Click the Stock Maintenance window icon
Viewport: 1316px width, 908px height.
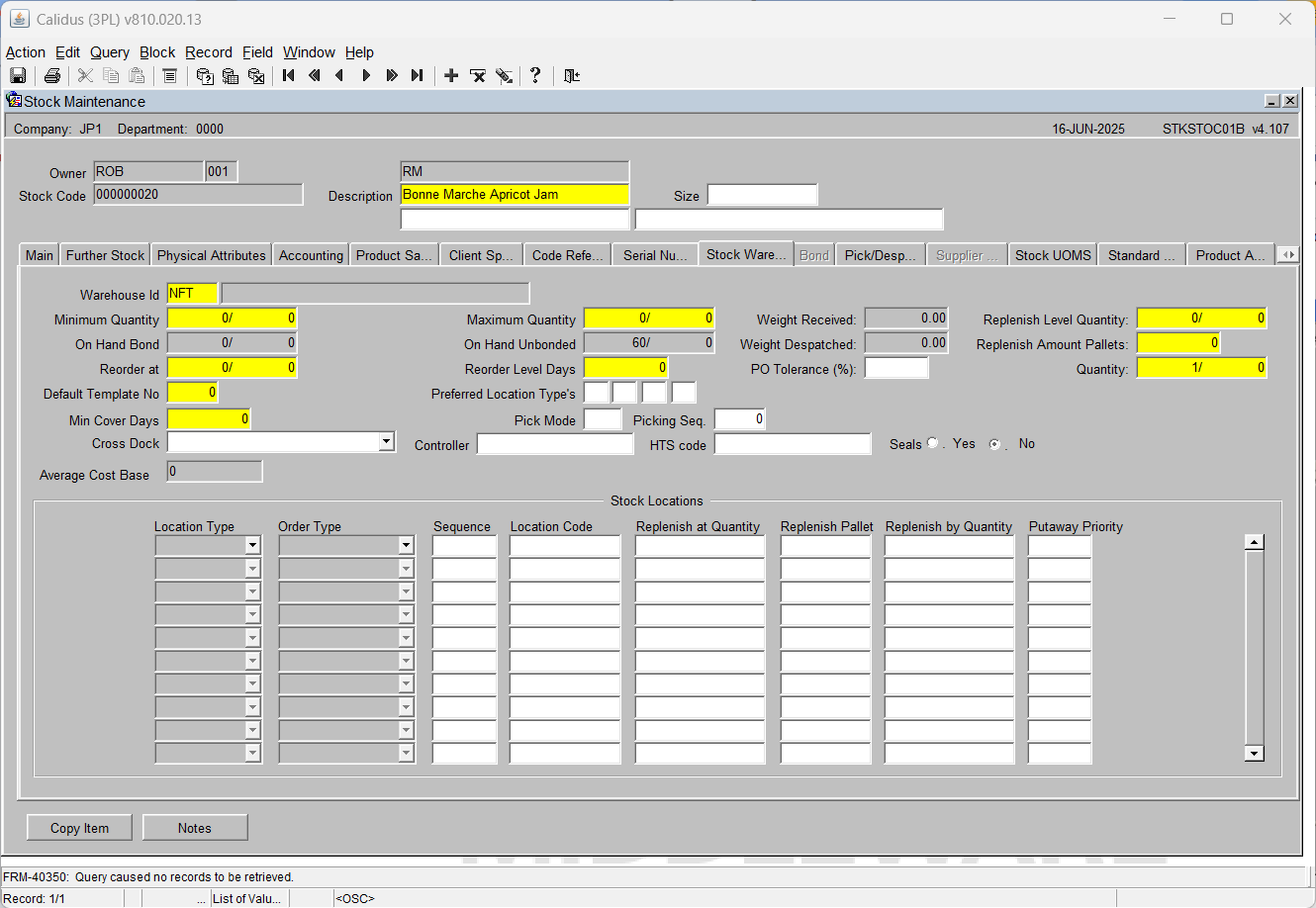coord(14,100)
